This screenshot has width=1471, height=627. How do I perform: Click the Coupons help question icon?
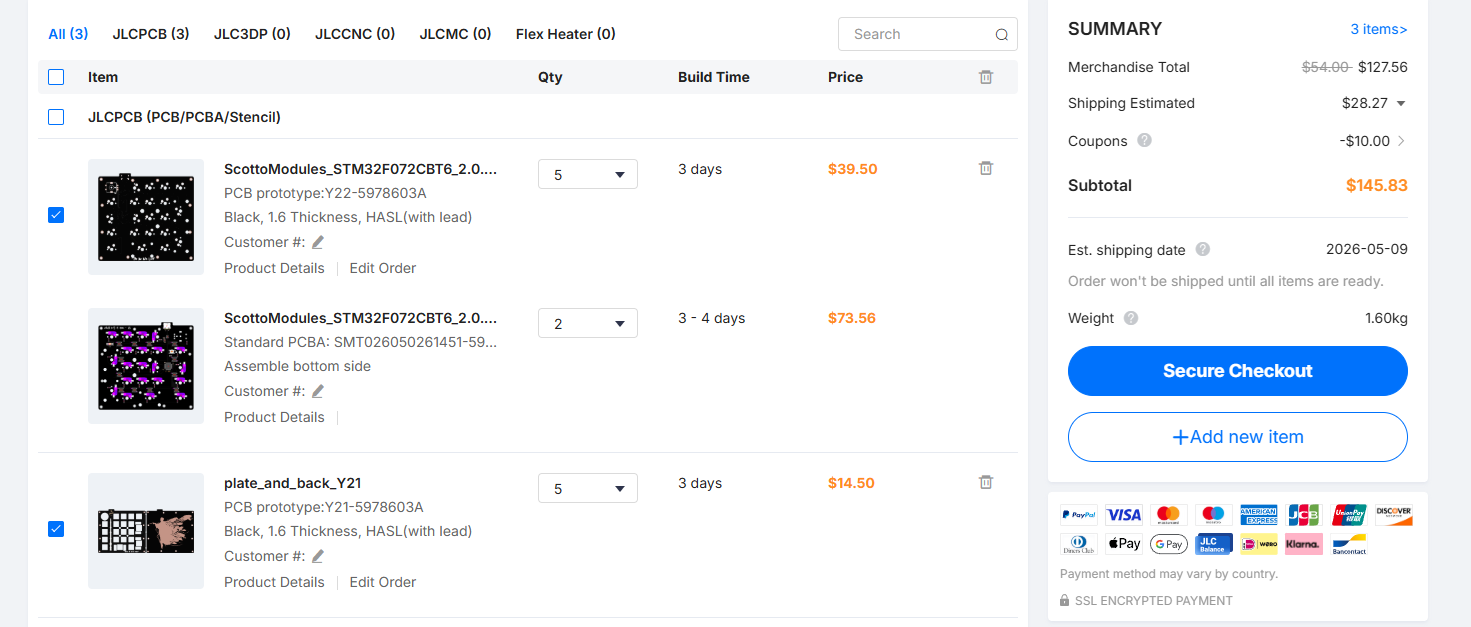click(x=1144, y=140)
